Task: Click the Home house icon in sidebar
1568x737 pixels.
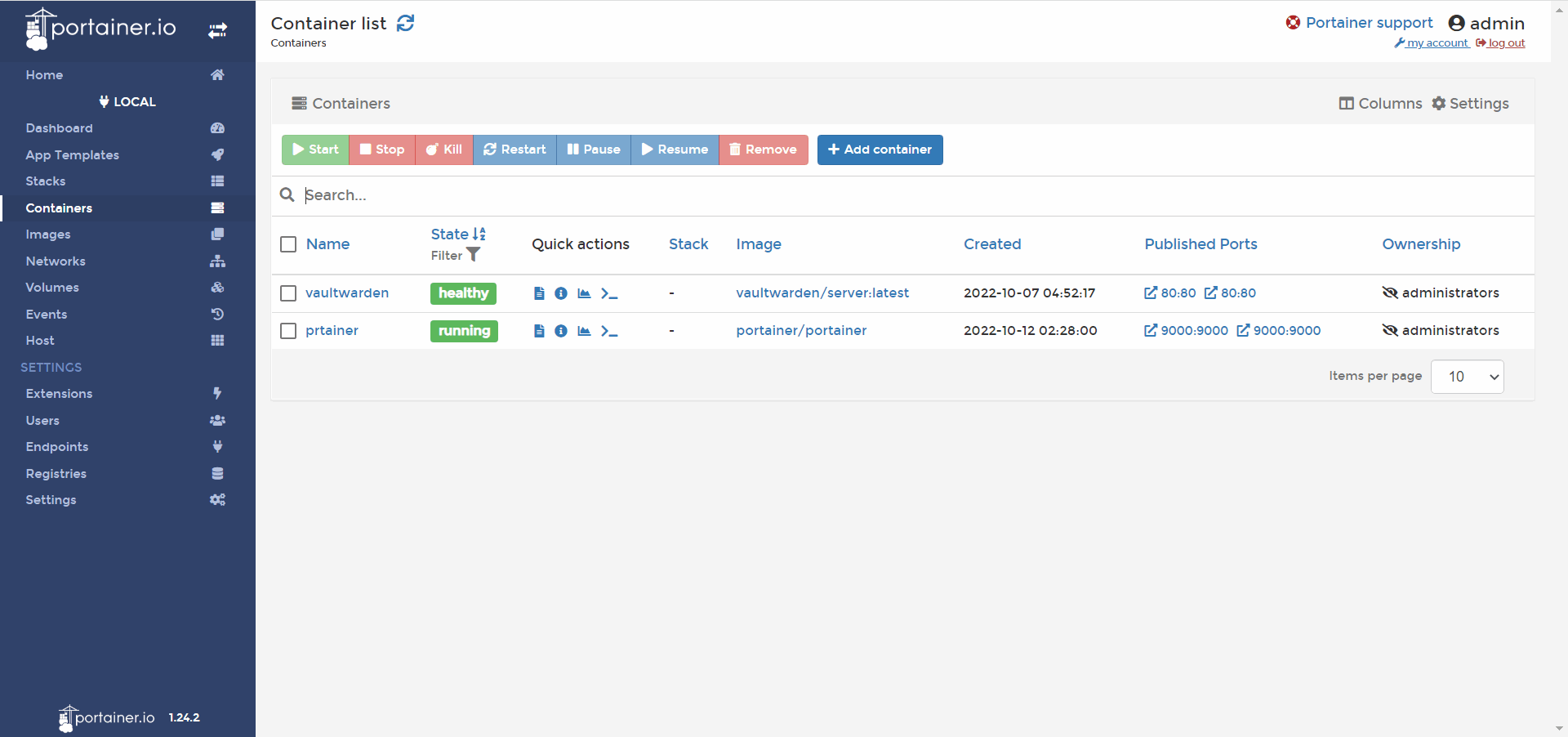Action: [217, 74]
